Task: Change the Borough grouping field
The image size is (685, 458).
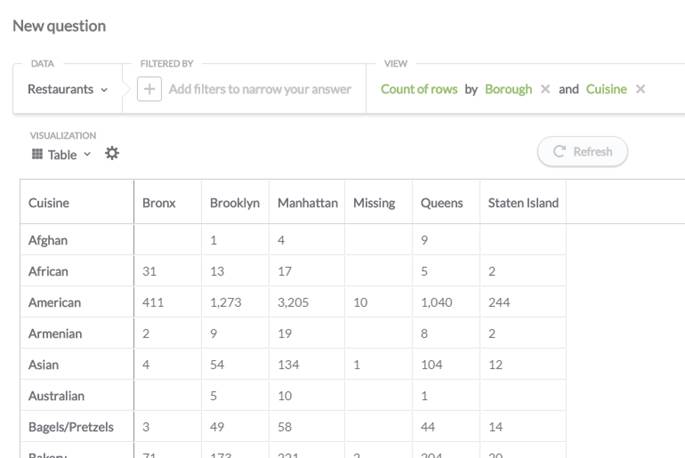Action: tap(508, 89)
